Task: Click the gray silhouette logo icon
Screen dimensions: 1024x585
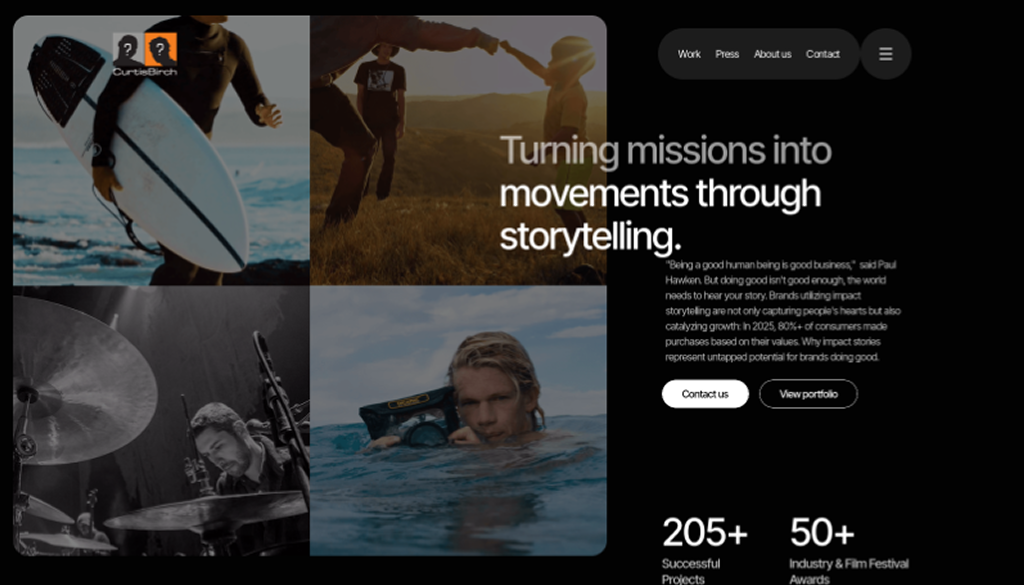Action: (128, 50)
